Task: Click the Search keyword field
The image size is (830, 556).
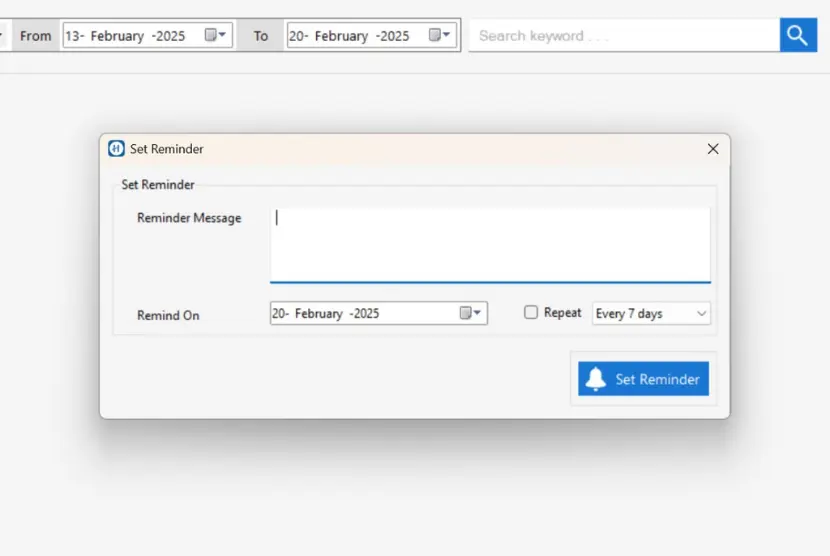Action: tap(623, 36)
